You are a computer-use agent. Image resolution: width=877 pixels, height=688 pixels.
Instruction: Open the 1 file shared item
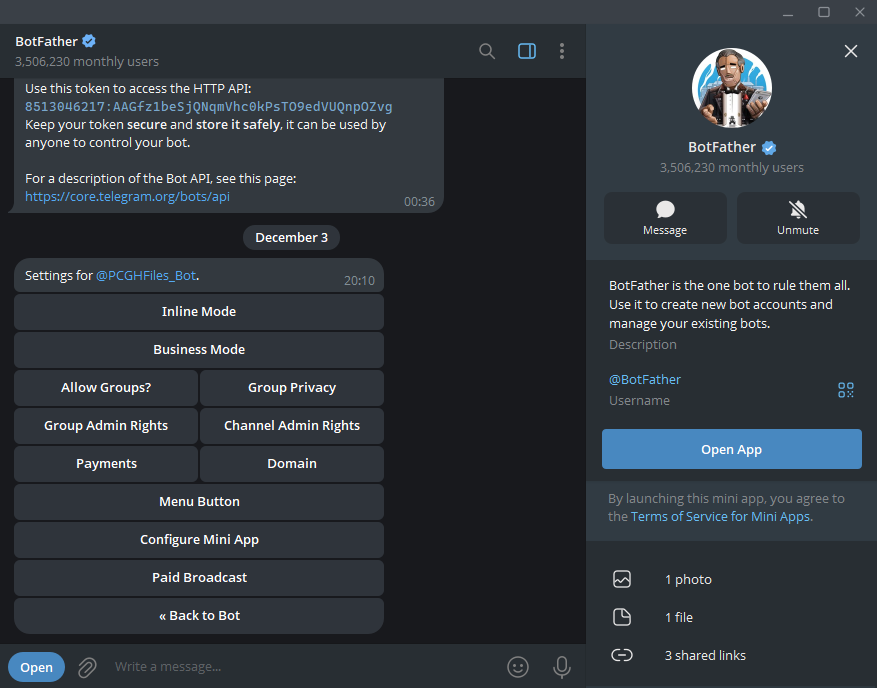tap(679, 617)
